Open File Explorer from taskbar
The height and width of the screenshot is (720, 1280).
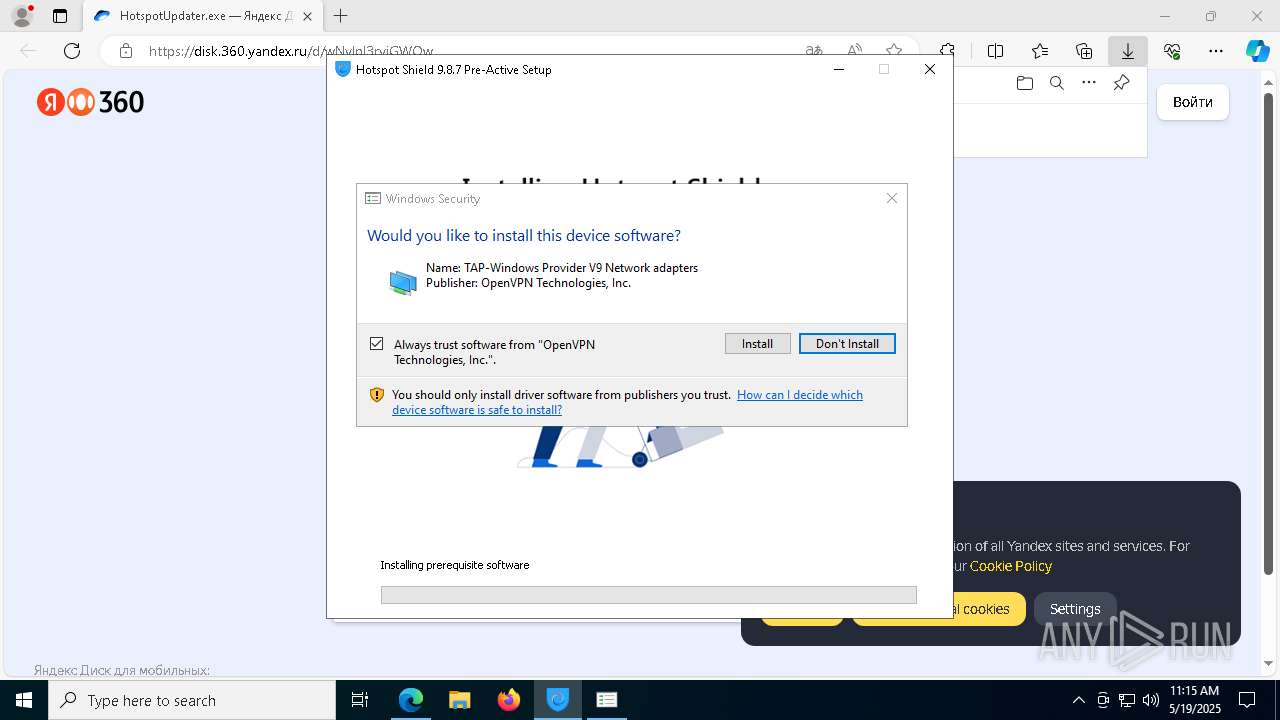[x=459, y=700]
